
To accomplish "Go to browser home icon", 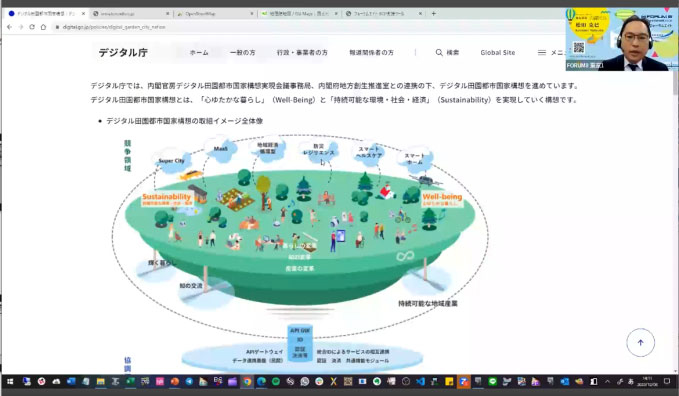I will click(x=43, y=27).
